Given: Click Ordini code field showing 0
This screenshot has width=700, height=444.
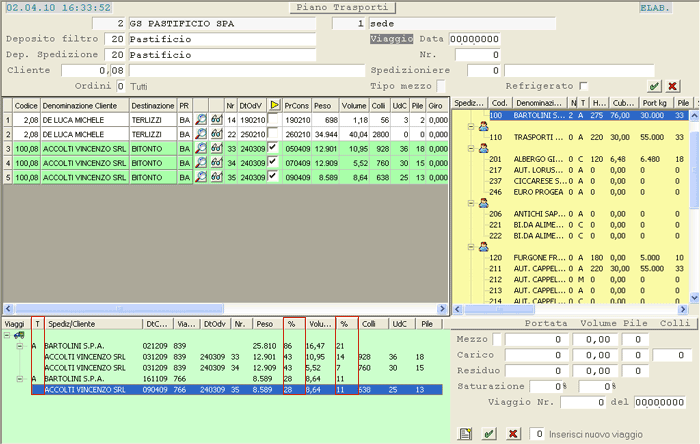Looking at the screenshot, I should tap(121, 86).
